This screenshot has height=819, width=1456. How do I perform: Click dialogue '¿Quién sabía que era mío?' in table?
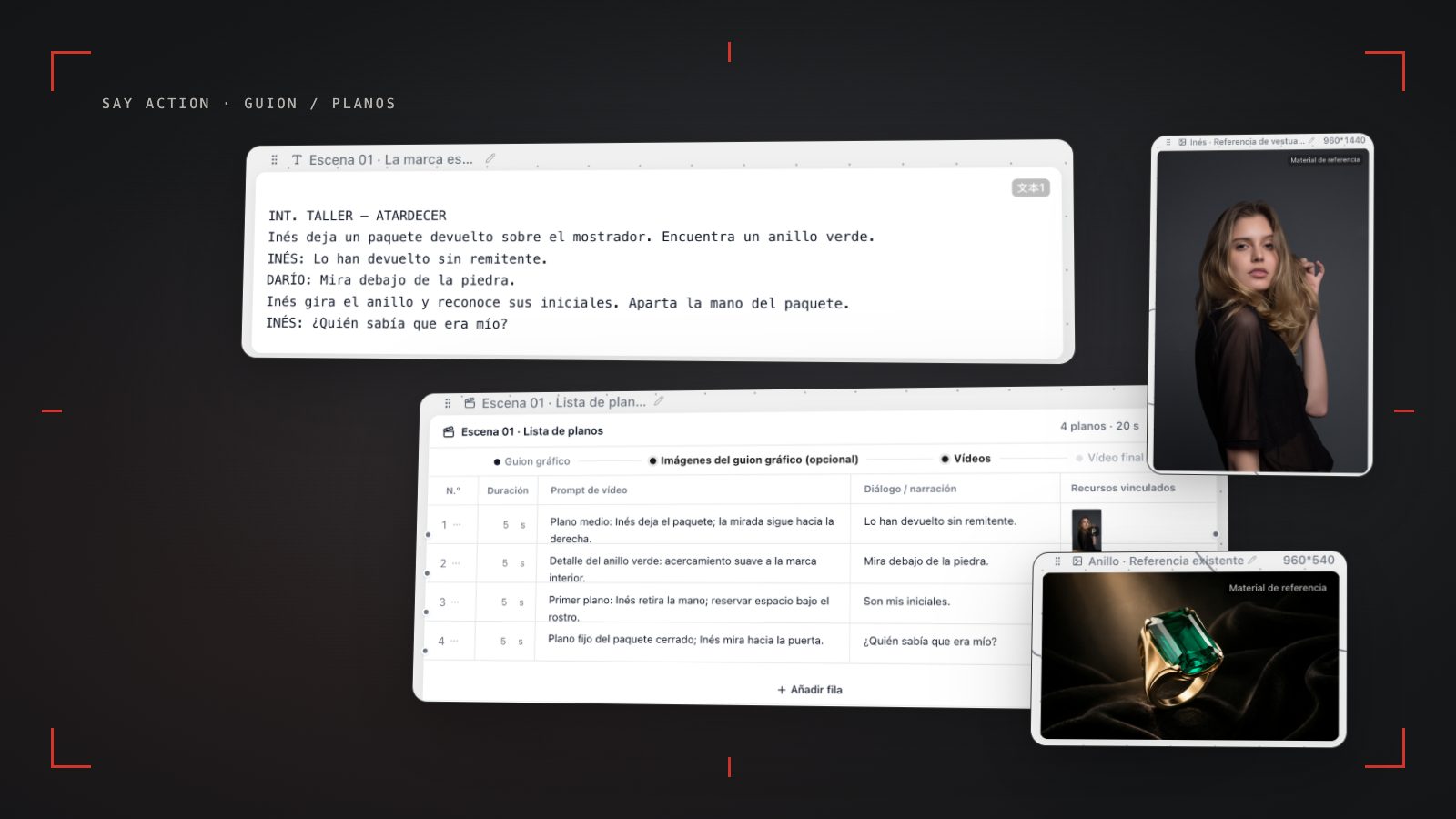[929, 642]
